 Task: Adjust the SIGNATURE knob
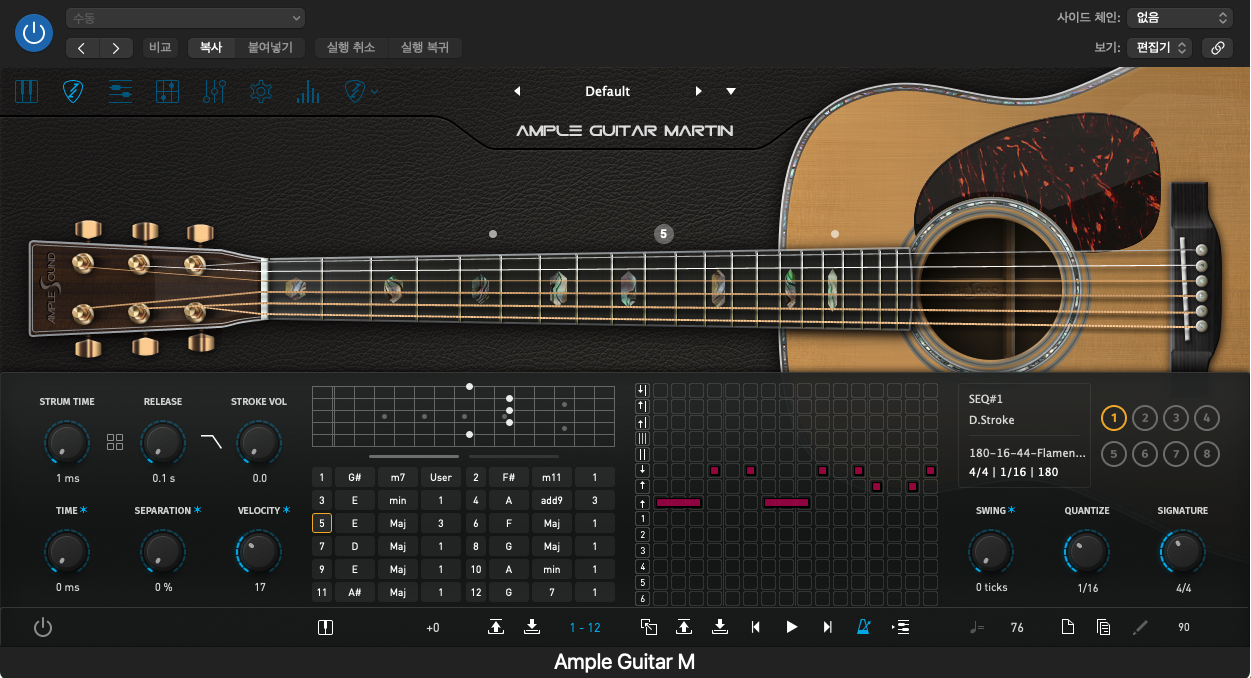point(1183,551)
